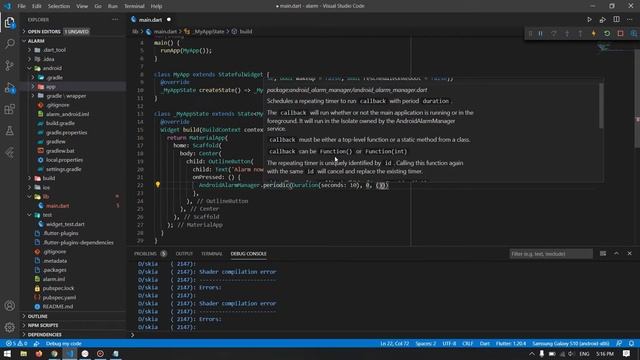
Task: Open README.md file
Action: [x=58, y=307]
